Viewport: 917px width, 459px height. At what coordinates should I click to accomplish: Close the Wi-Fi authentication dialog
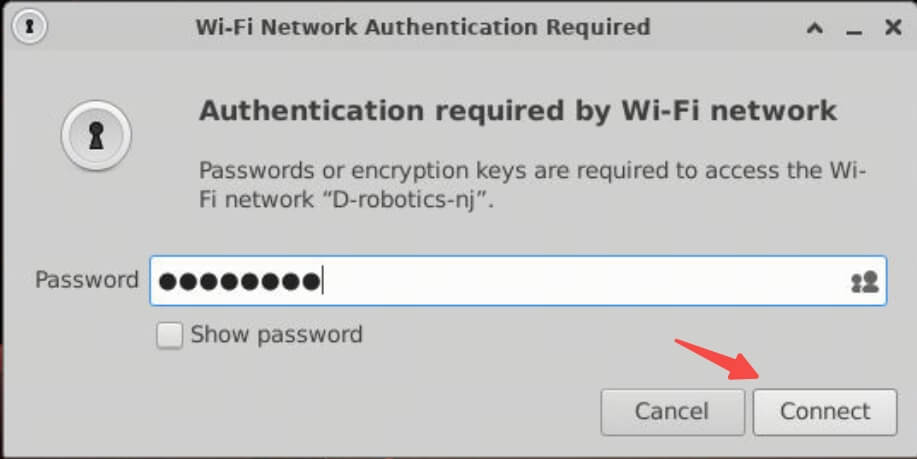pyautogui.click(x=893, y=29)
